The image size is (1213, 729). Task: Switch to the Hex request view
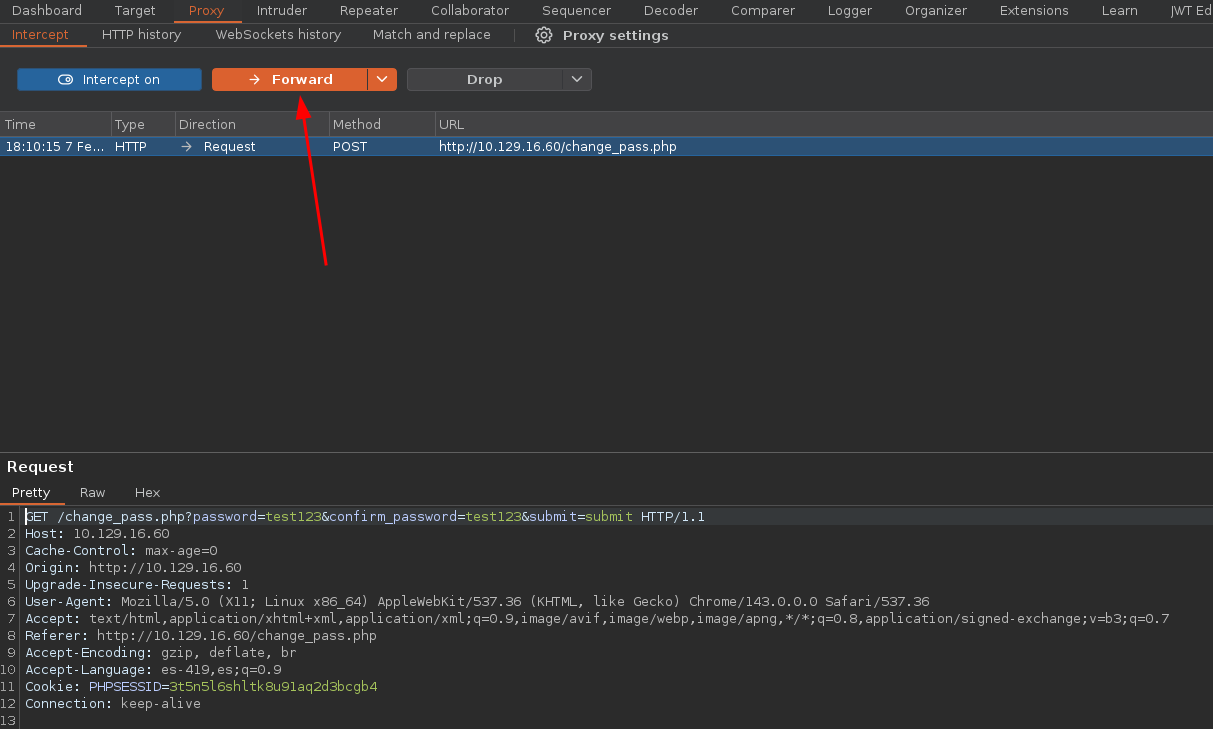click(x=147, y=492)
